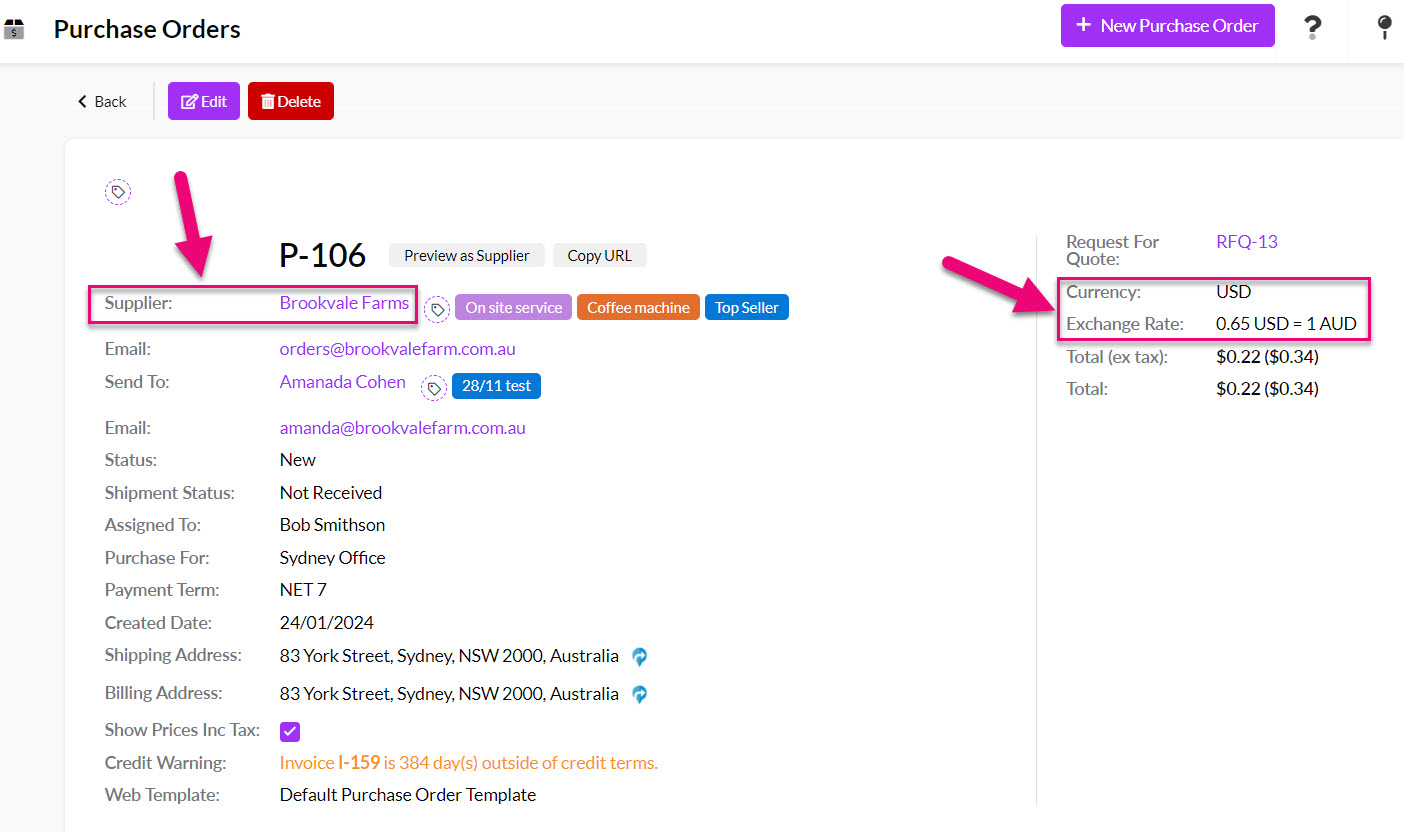Click amanda@brookvalefarm.com.au email link

click(403, 428)
